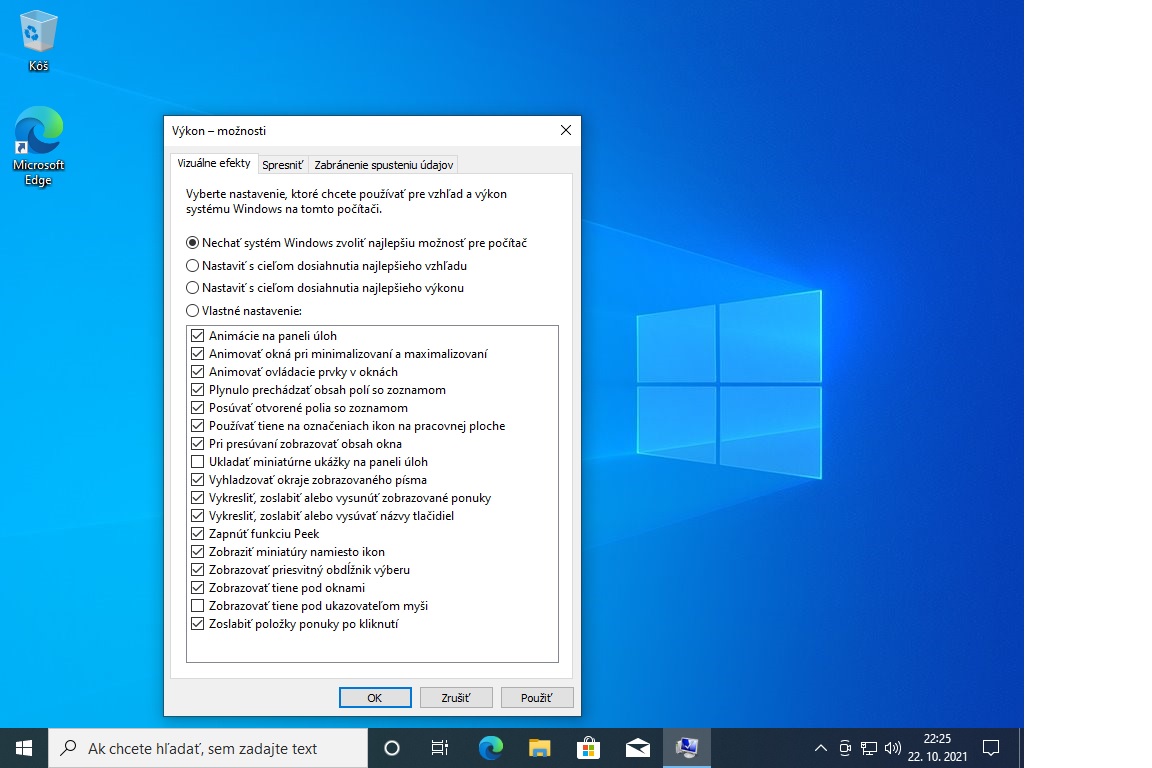Disable 'Zapnúť funkciu Peek' checkbox
1152x768 pixels.
pyautogui.click(x=197, y=534)
